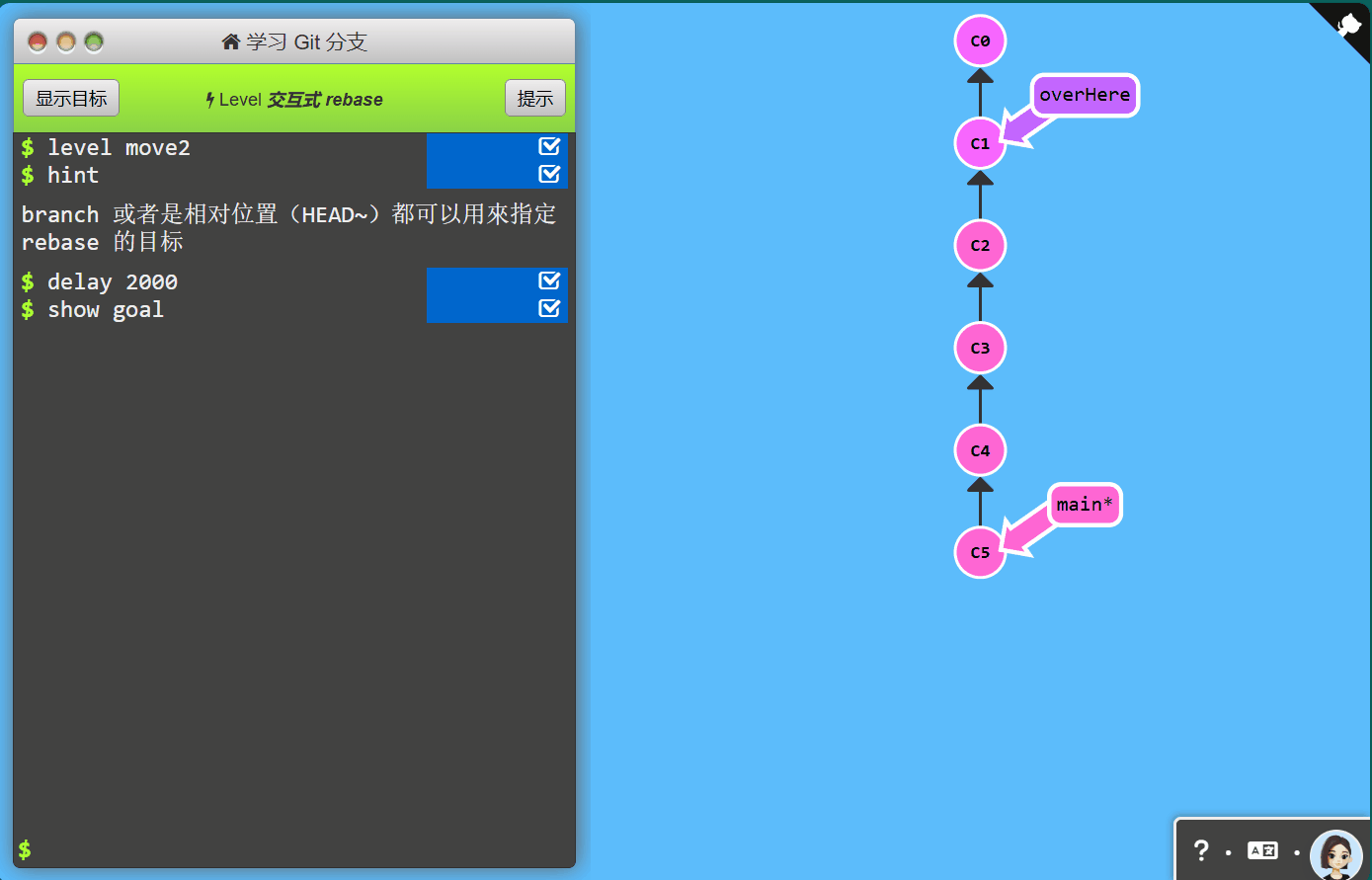Viewport: 1372px width, 880px height.
Task: Open the language translation icon
Action: (1261, 850)
